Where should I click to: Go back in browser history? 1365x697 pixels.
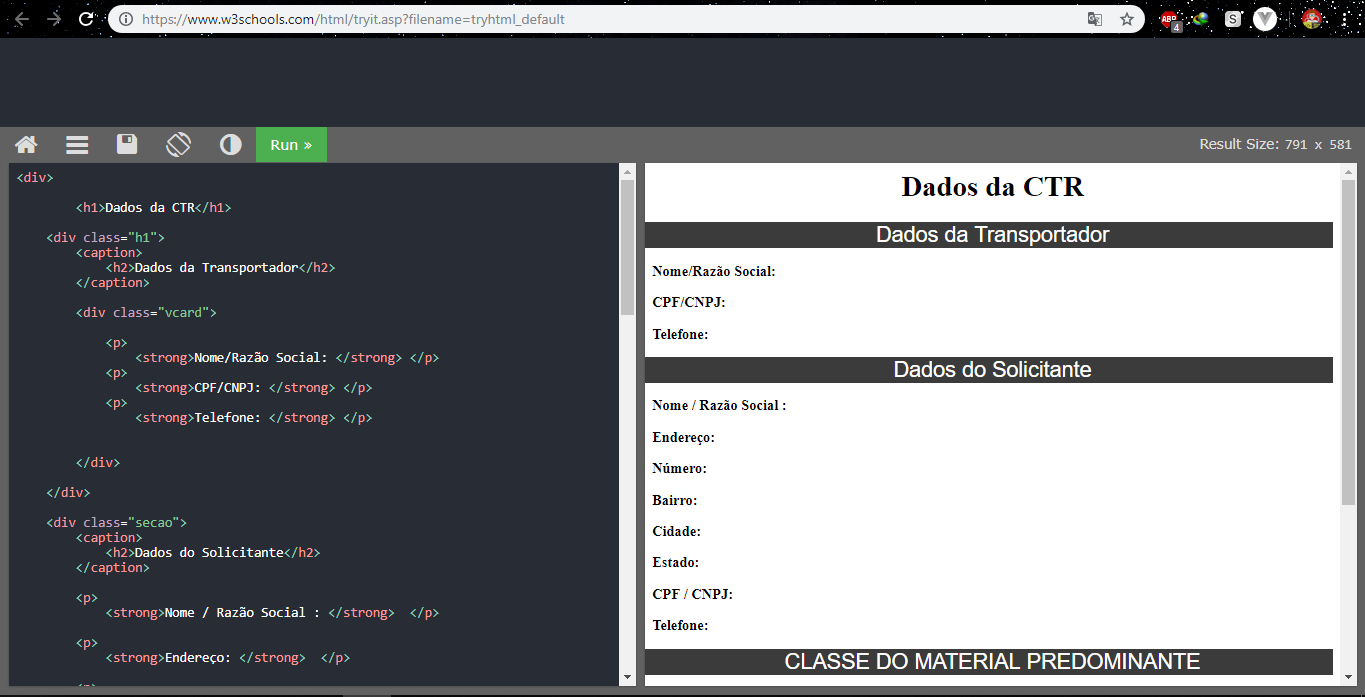(x=22, y=19)
